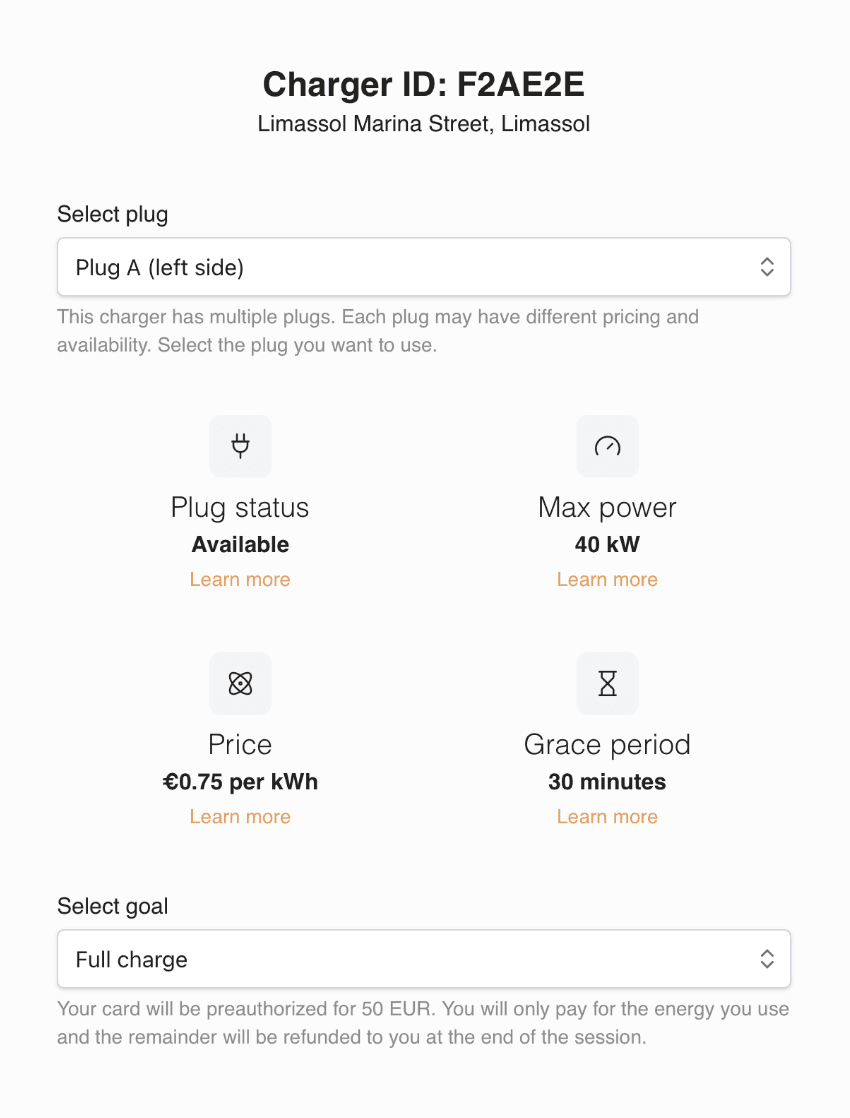Open the plug selection dropdown
The image size is (850, 1118).
pos(424,267)
